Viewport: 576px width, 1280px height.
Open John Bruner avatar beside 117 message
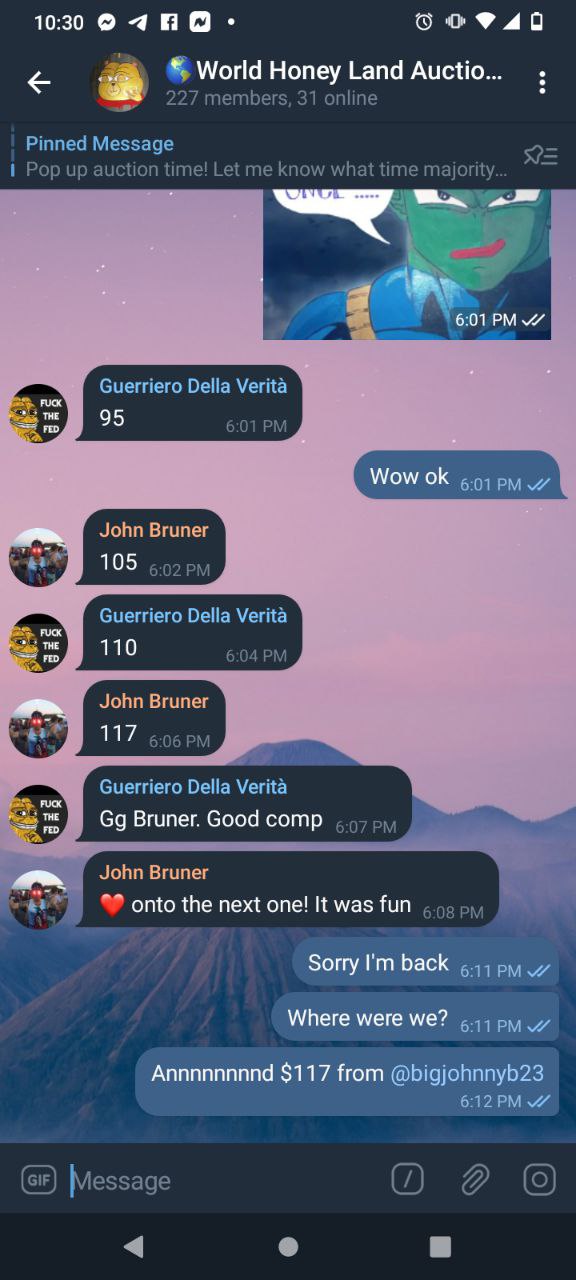coord(39,729)
